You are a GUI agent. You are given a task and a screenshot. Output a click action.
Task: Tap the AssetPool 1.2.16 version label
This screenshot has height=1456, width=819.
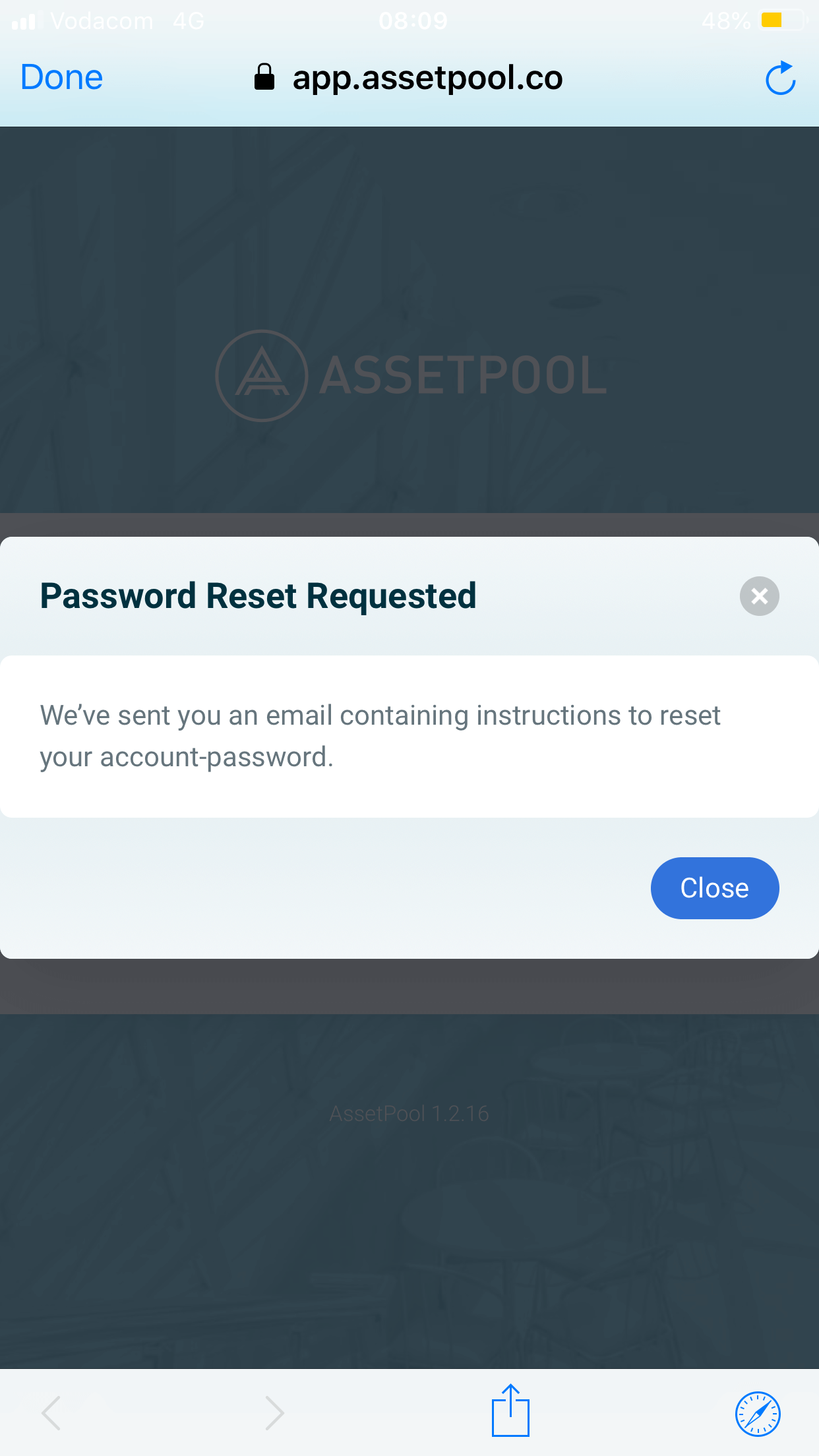(409, 1113)
